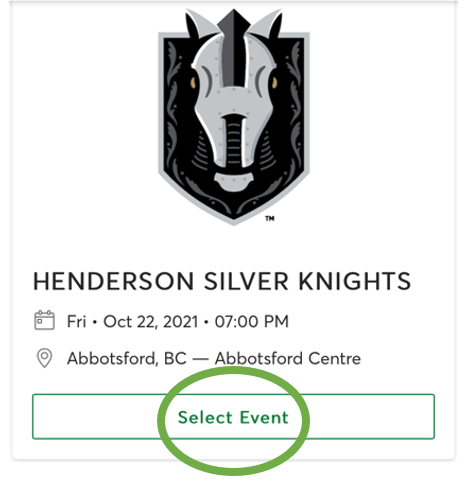Click the 07:00 PM start time

pyautogui.click(x=252, y=322)
